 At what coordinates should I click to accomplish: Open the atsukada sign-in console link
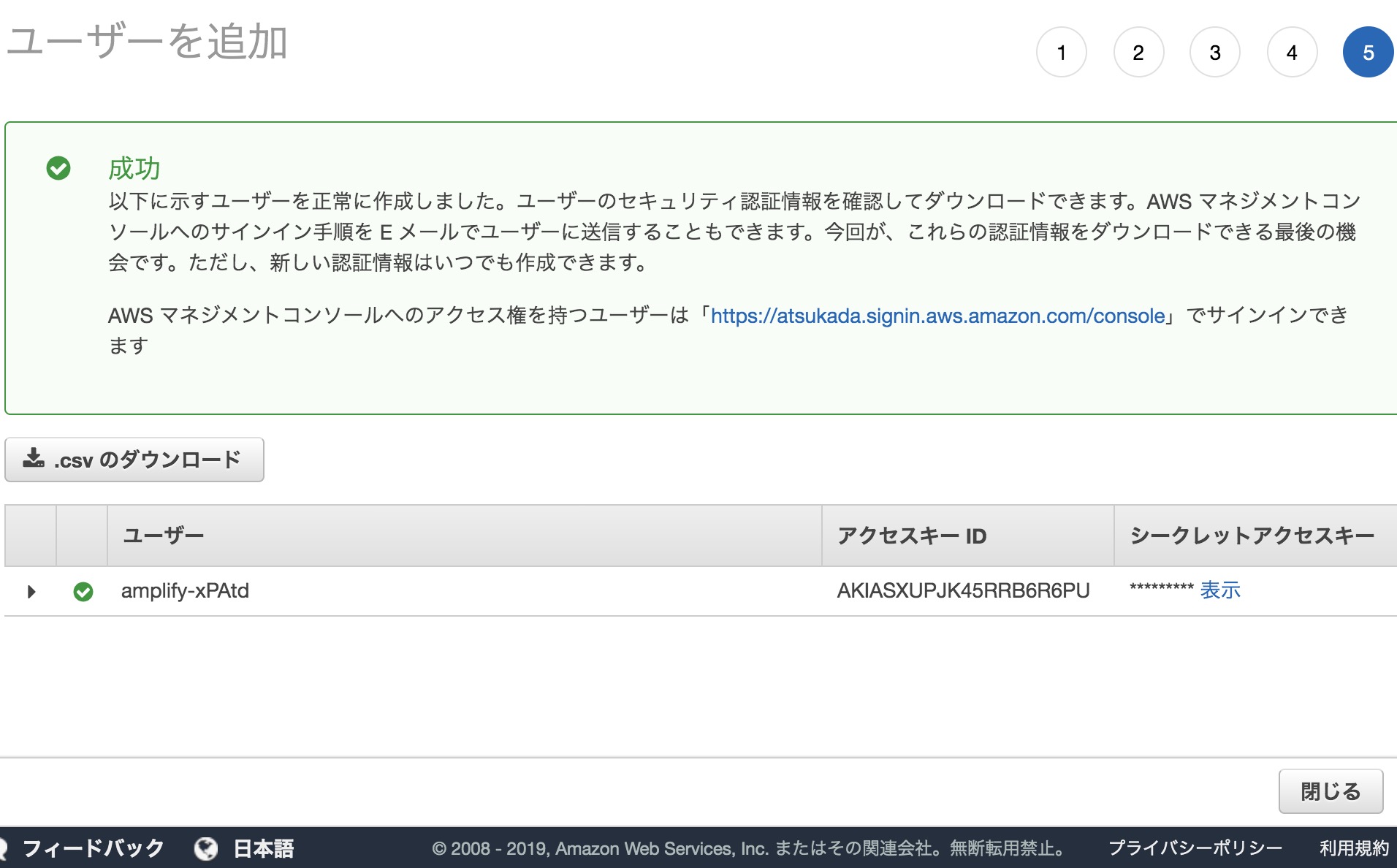click(x=938, y=316)
